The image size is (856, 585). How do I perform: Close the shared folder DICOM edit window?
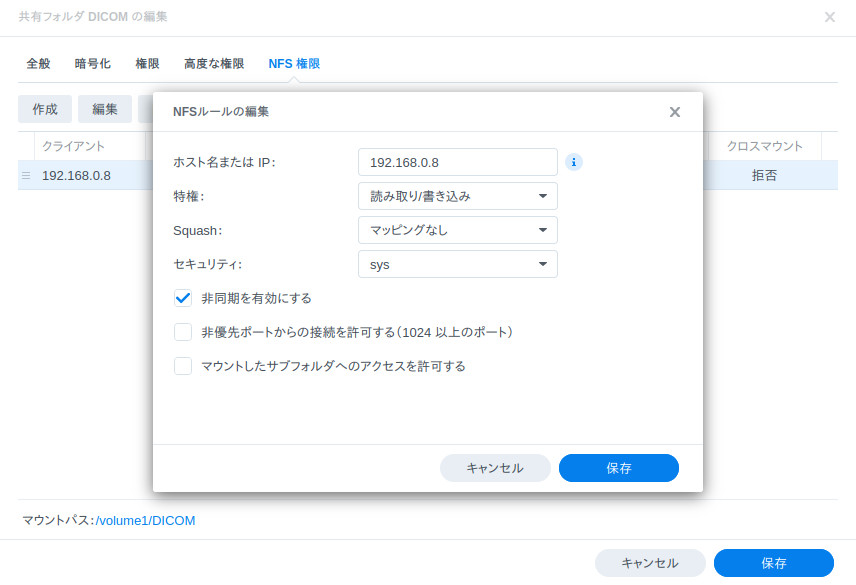tap(830, 17)
